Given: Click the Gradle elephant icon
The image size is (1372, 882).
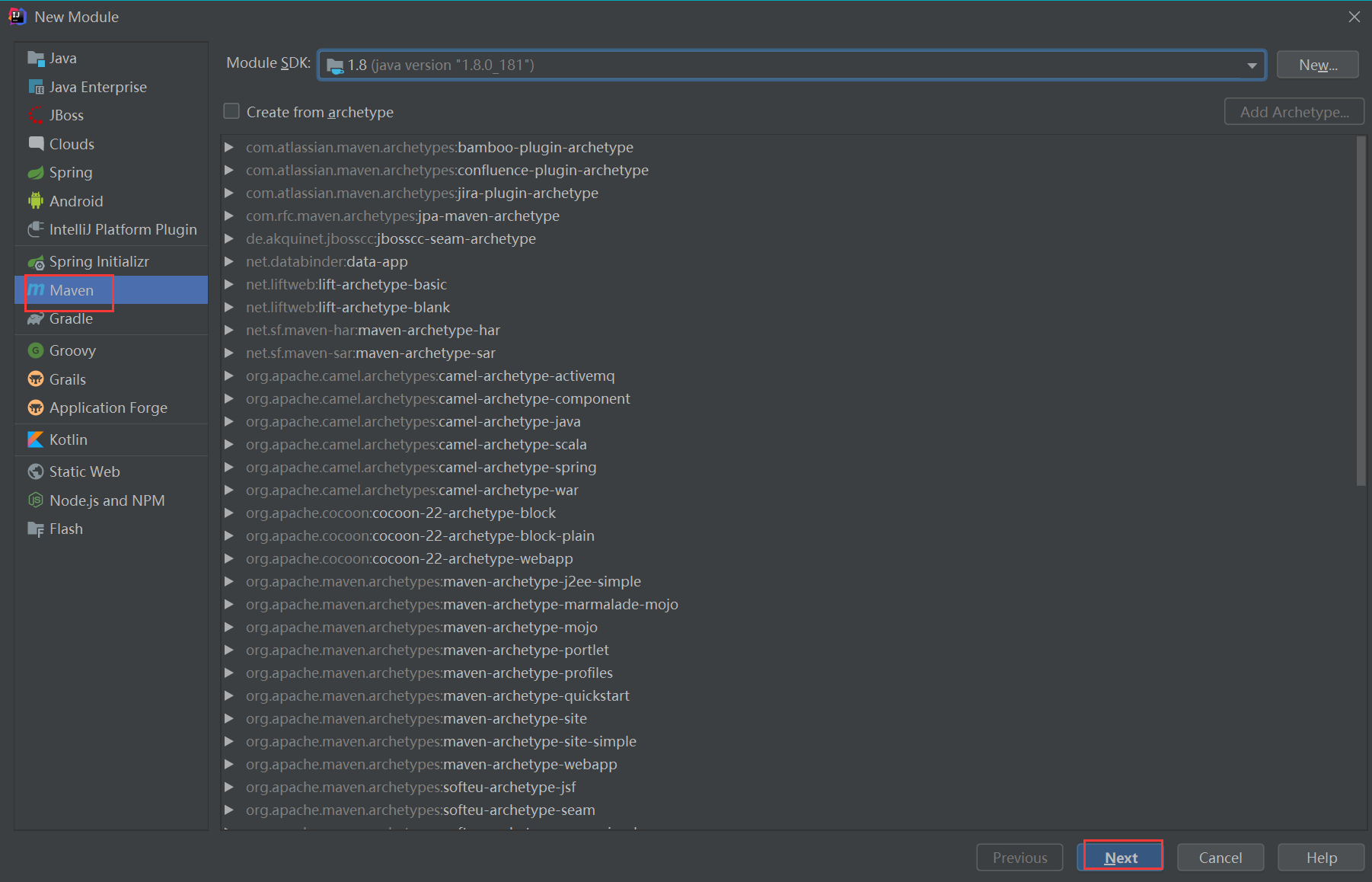Looking at the screenshot, I should [x=36, y=319].
